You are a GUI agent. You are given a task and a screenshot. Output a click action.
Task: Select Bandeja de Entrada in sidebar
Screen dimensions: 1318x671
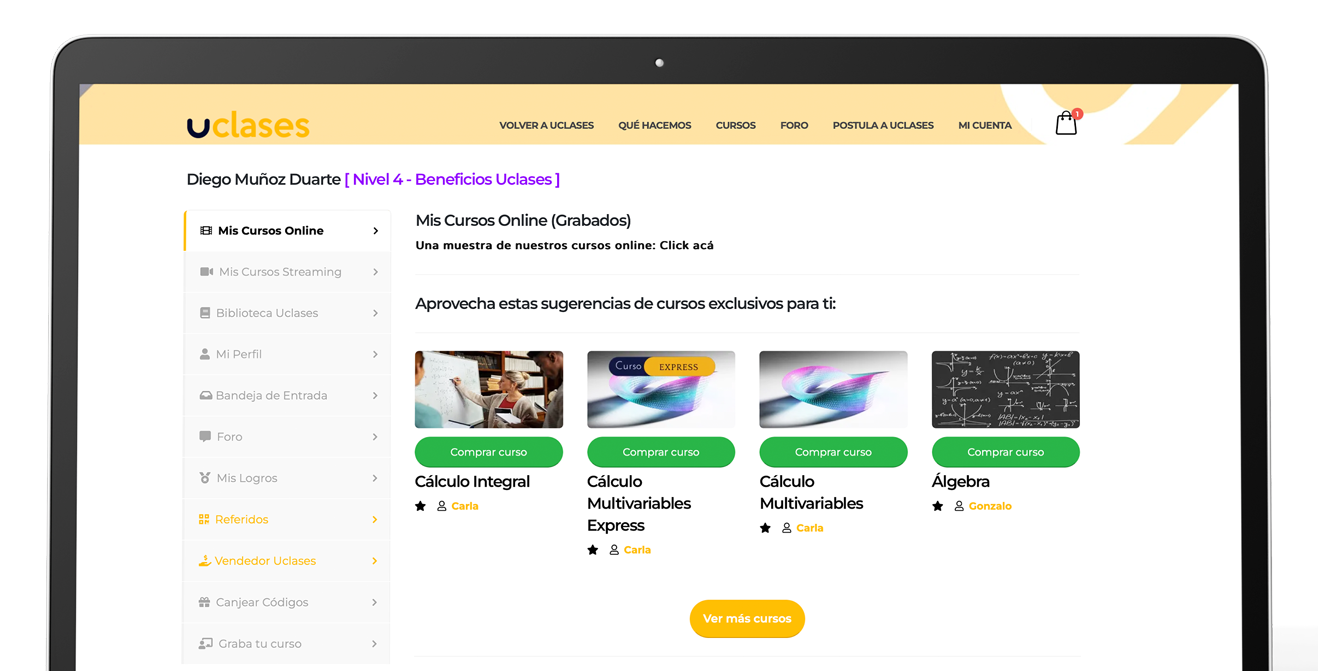288,396
